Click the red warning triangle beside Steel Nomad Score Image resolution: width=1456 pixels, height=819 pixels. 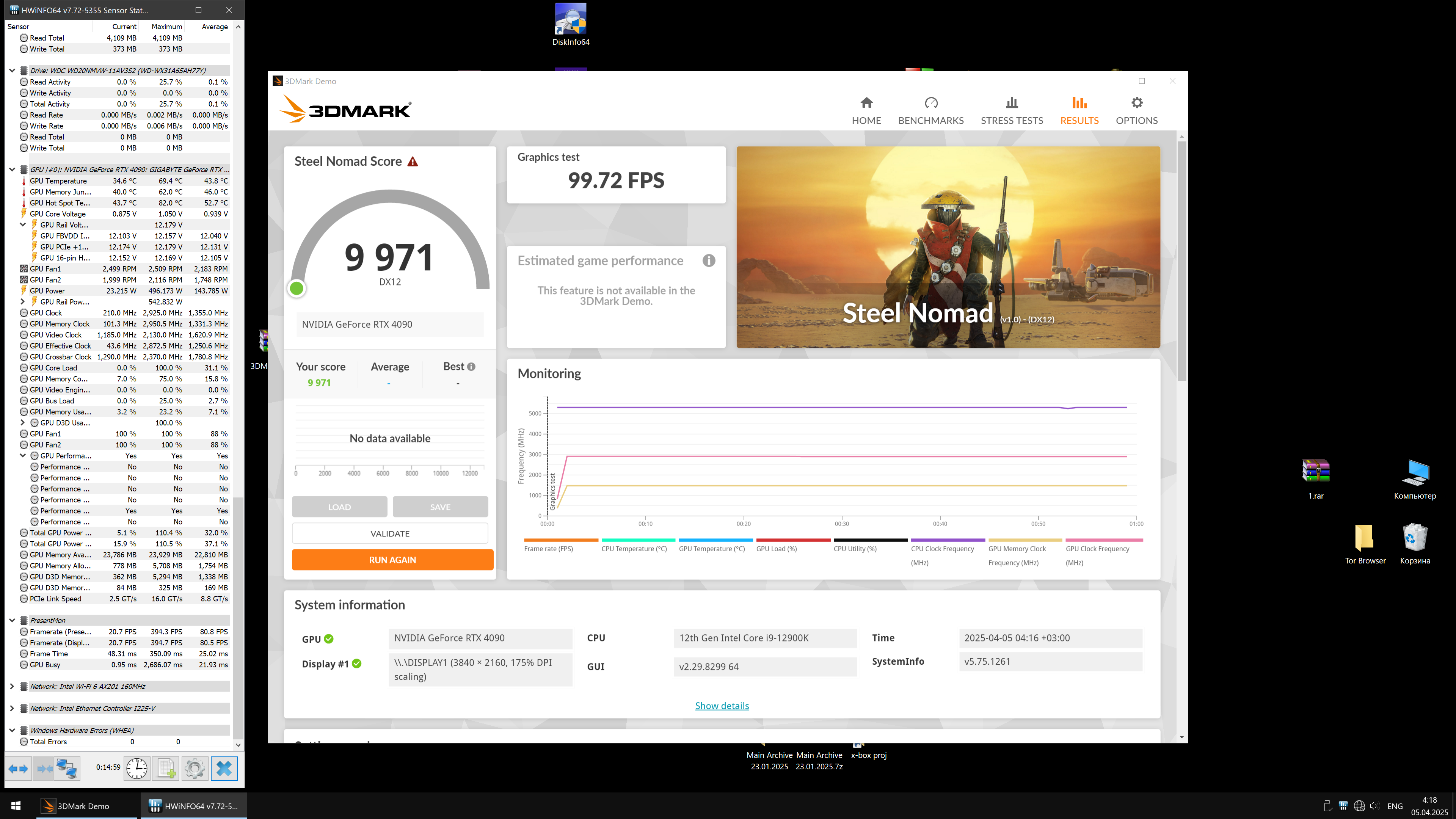(413, 162)
